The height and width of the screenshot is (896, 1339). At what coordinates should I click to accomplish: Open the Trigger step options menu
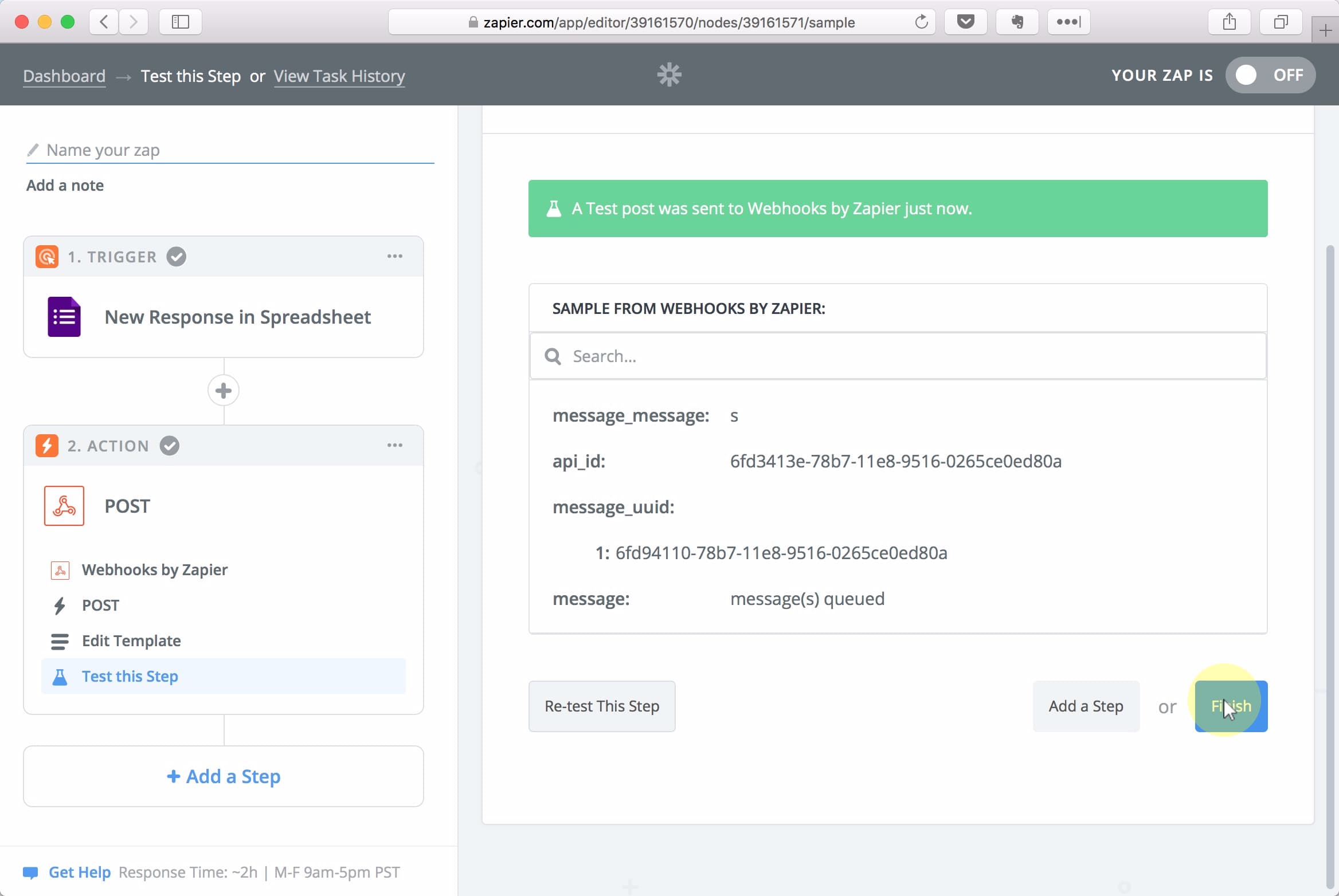[395, 256]
